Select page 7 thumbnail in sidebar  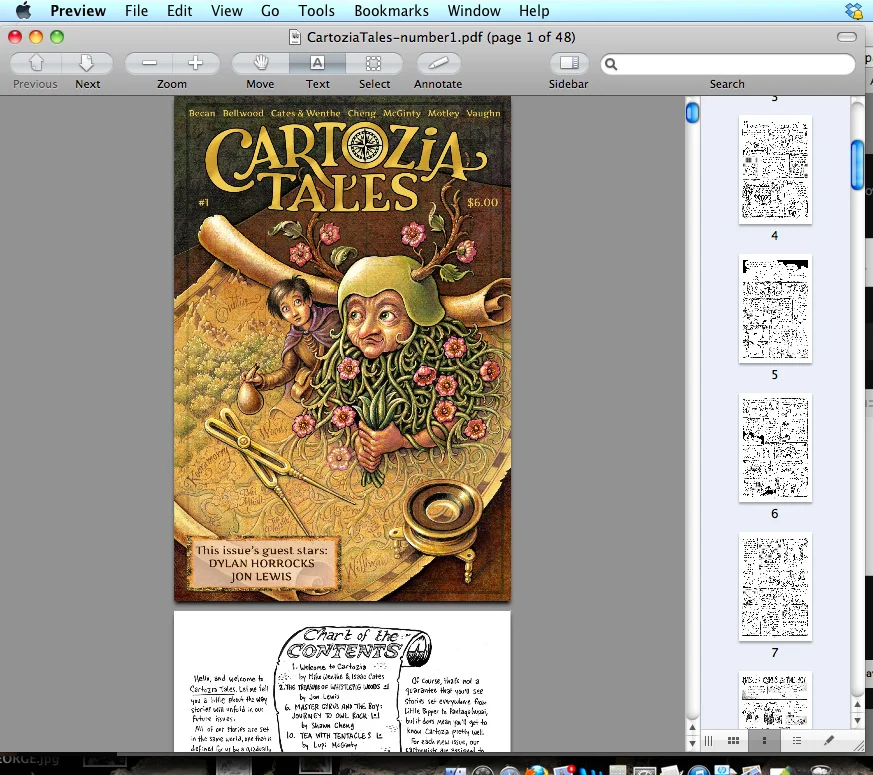[x=775, y=587]
